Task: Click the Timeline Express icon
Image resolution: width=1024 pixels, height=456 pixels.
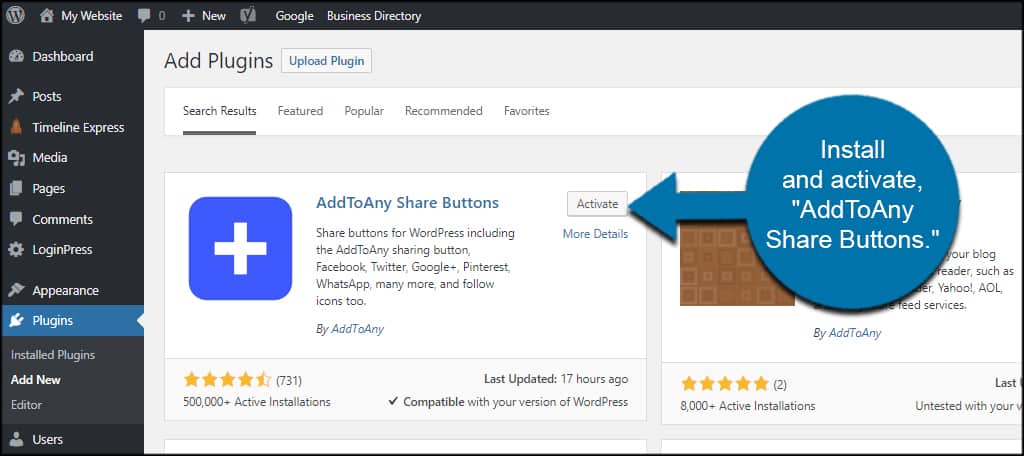Action: click(16, 127)
